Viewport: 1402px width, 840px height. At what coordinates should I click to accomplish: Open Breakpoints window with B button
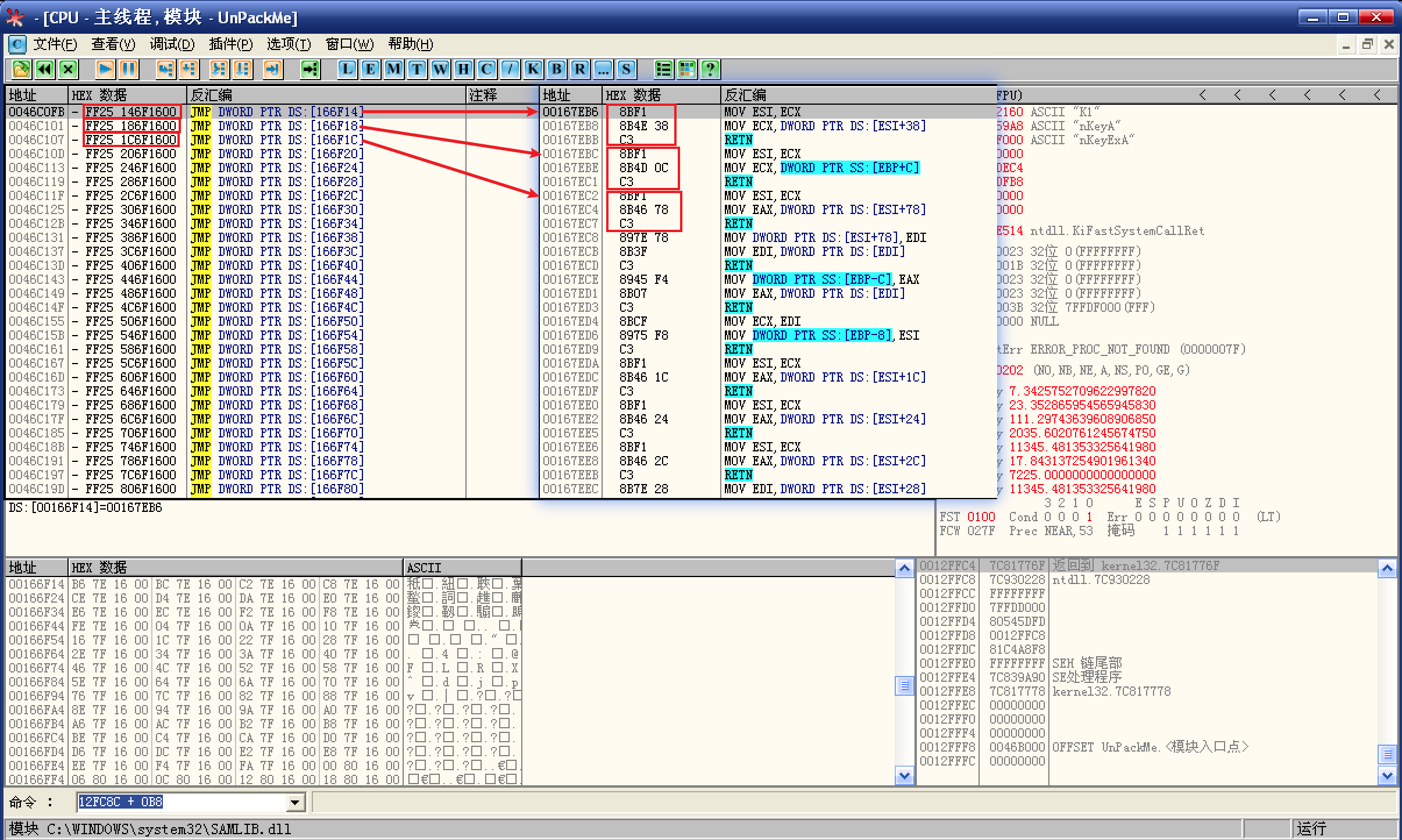(x=557, y=69)
